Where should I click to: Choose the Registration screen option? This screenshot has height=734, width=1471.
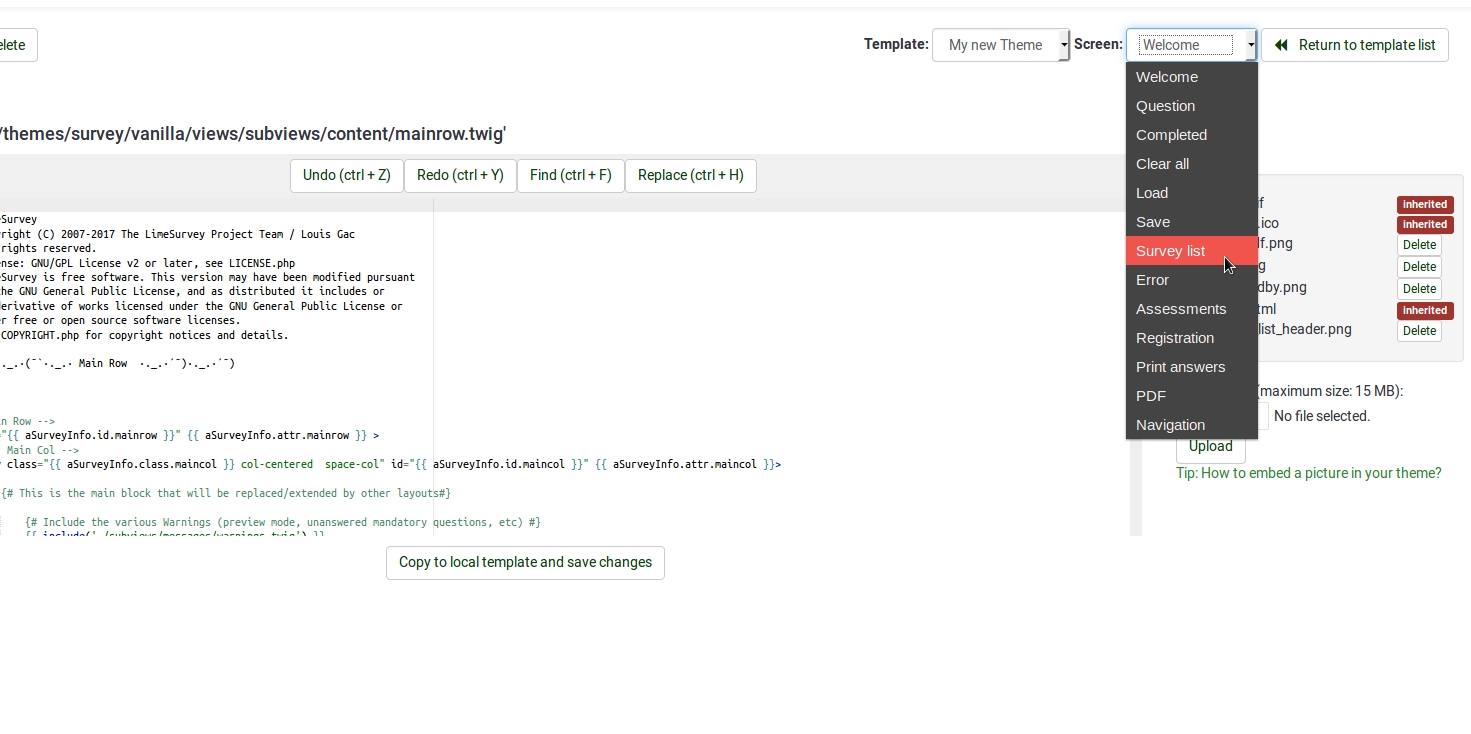point(1174,338)
